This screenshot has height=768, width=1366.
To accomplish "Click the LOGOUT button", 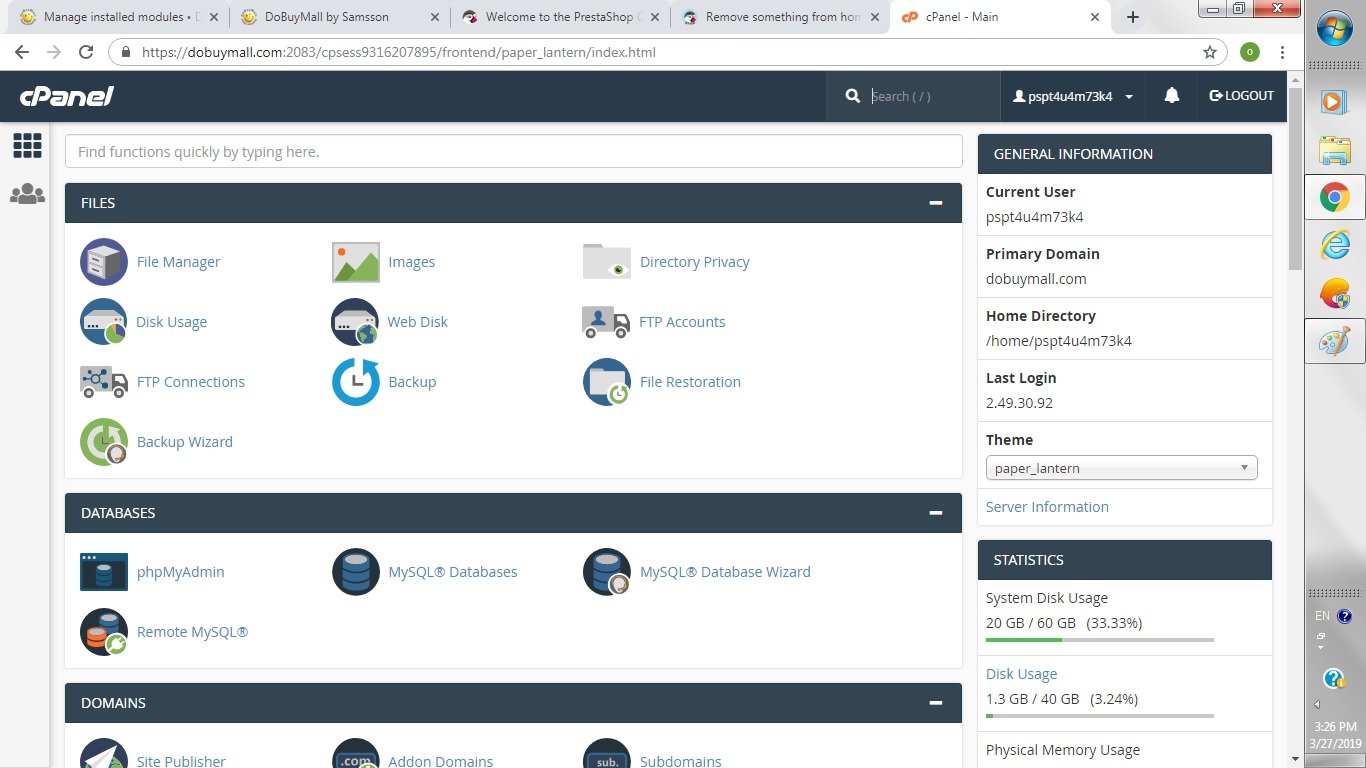I will [1242, 96].
